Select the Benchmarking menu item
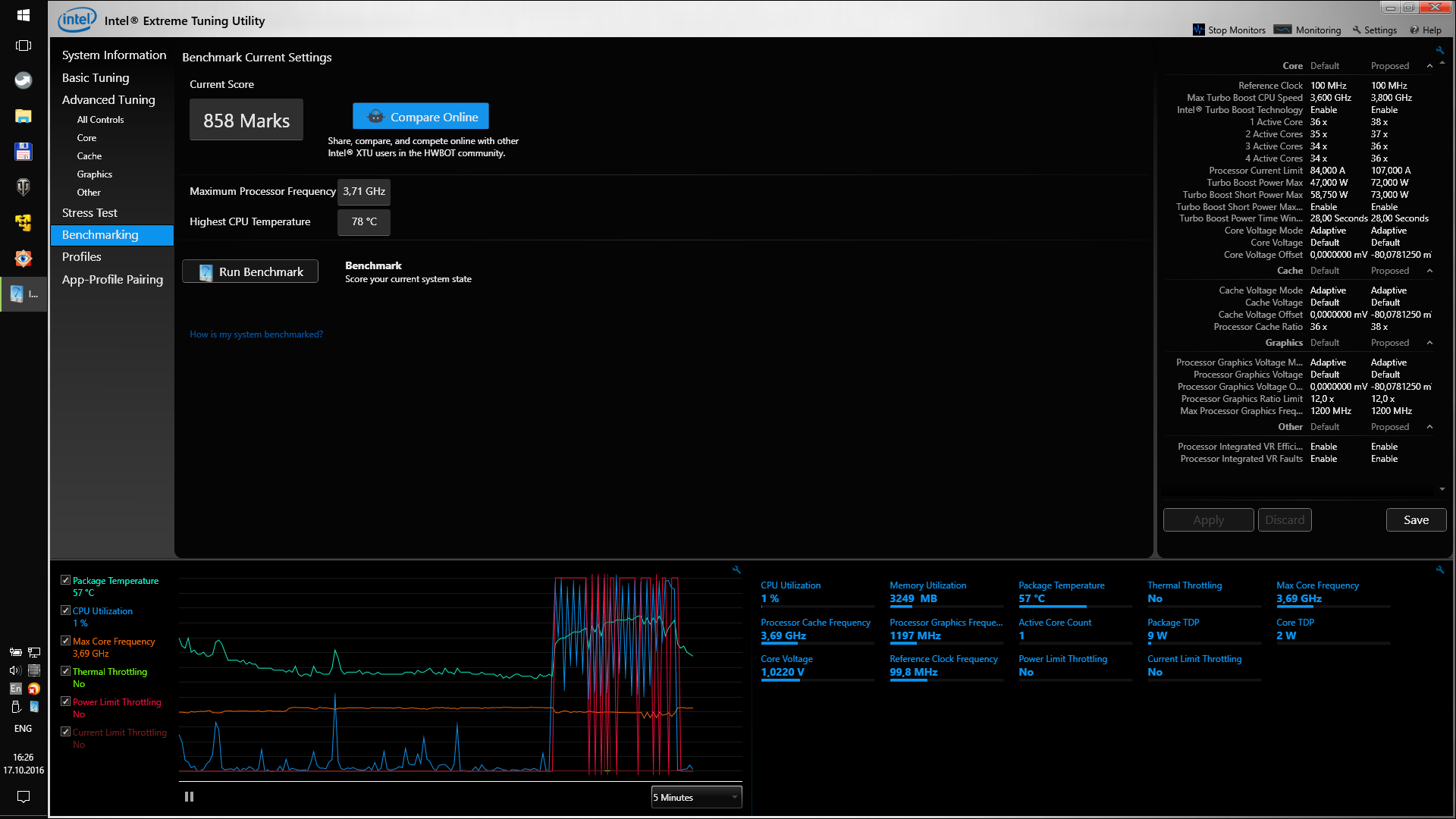 tap(112, 235)
